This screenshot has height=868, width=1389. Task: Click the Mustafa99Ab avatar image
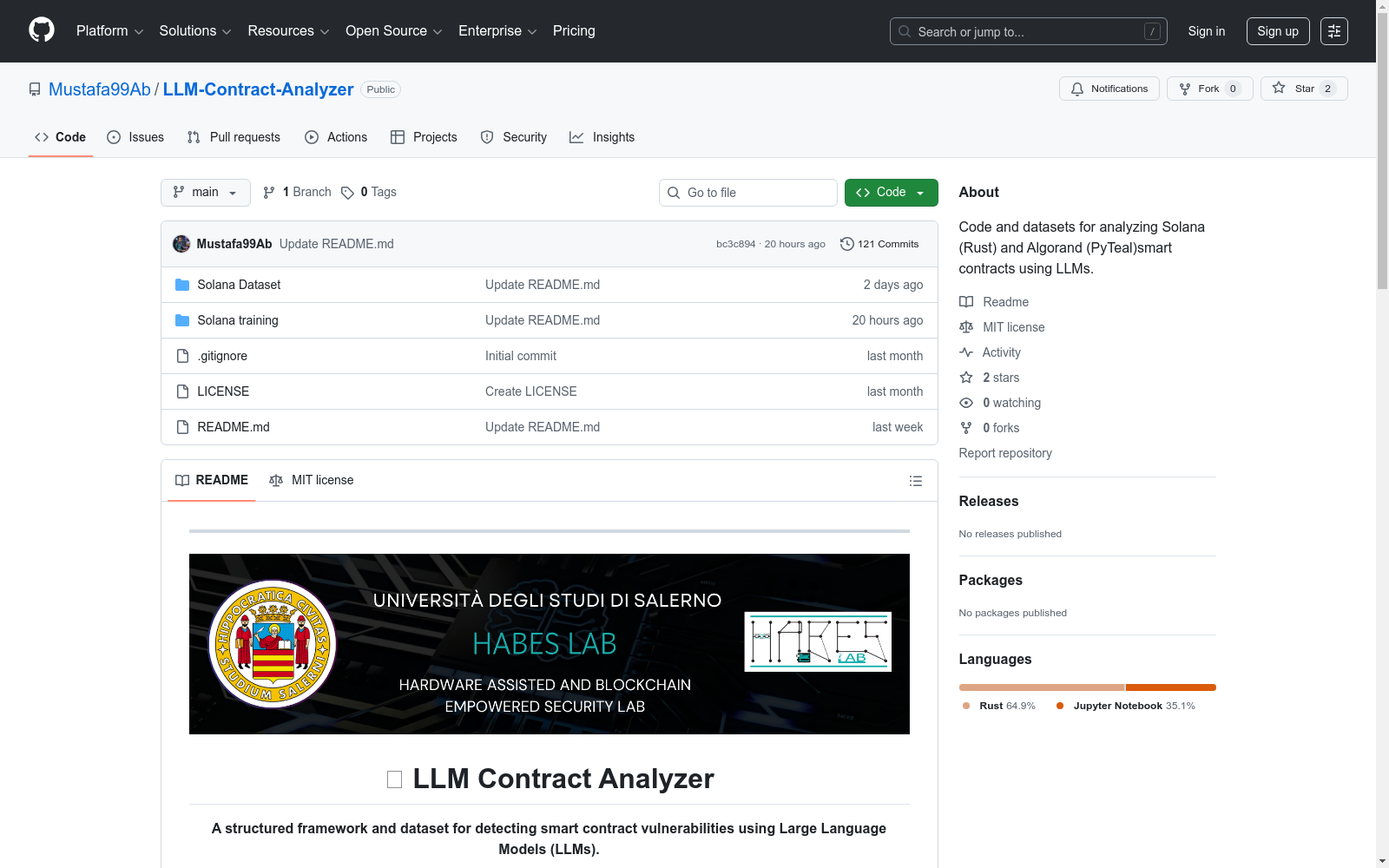(x=181, y=244)
